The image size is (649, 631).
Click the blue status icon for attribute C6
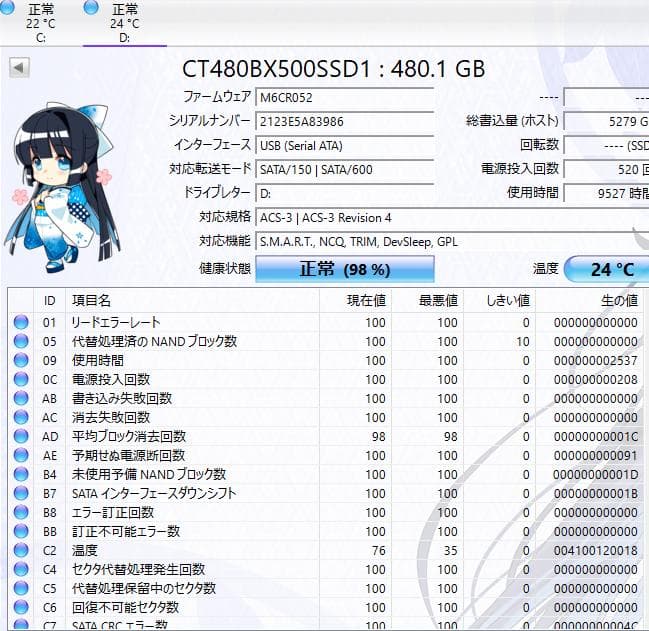[21, 607]
